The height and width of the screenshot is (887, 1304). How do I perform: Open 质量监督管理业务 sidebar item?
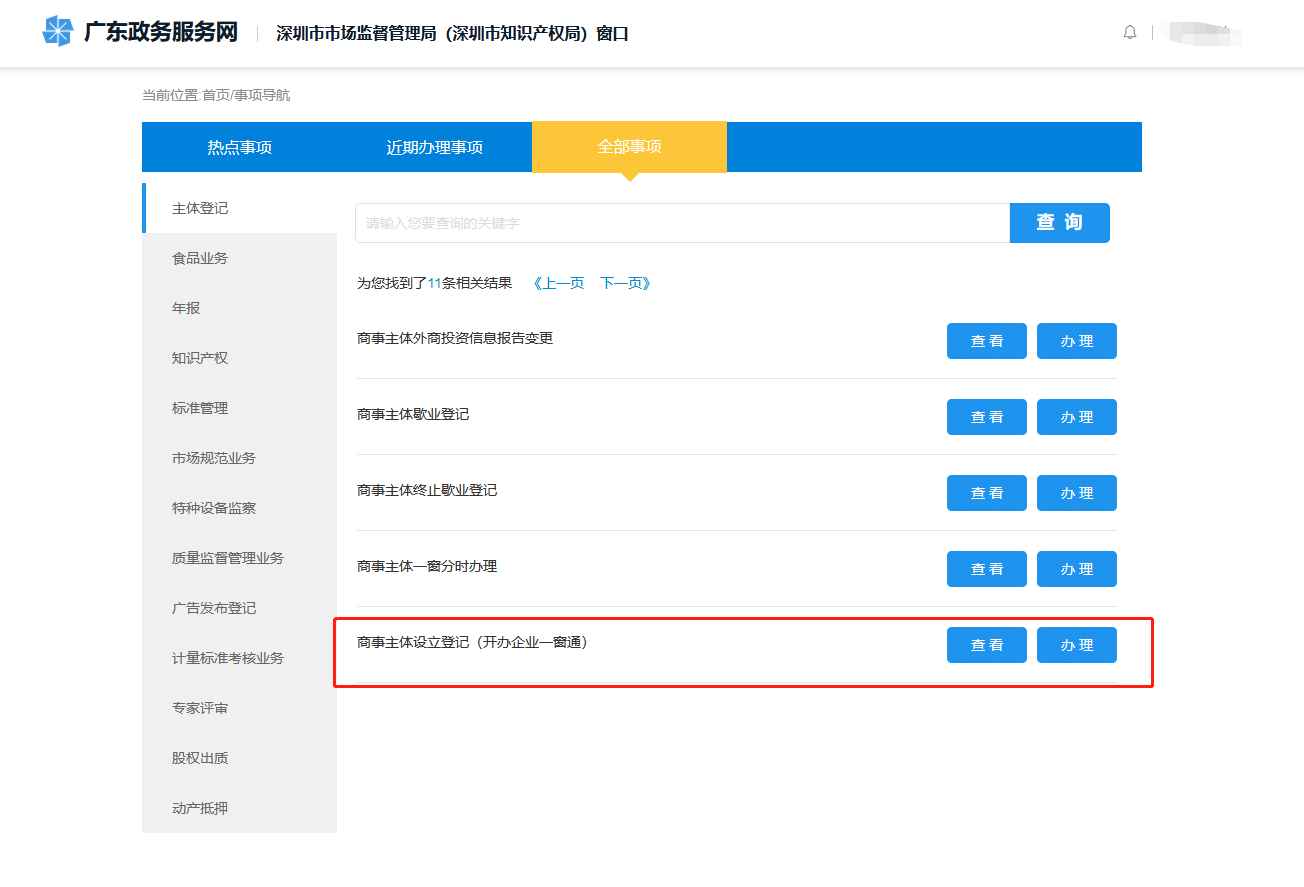click(240, 558)
